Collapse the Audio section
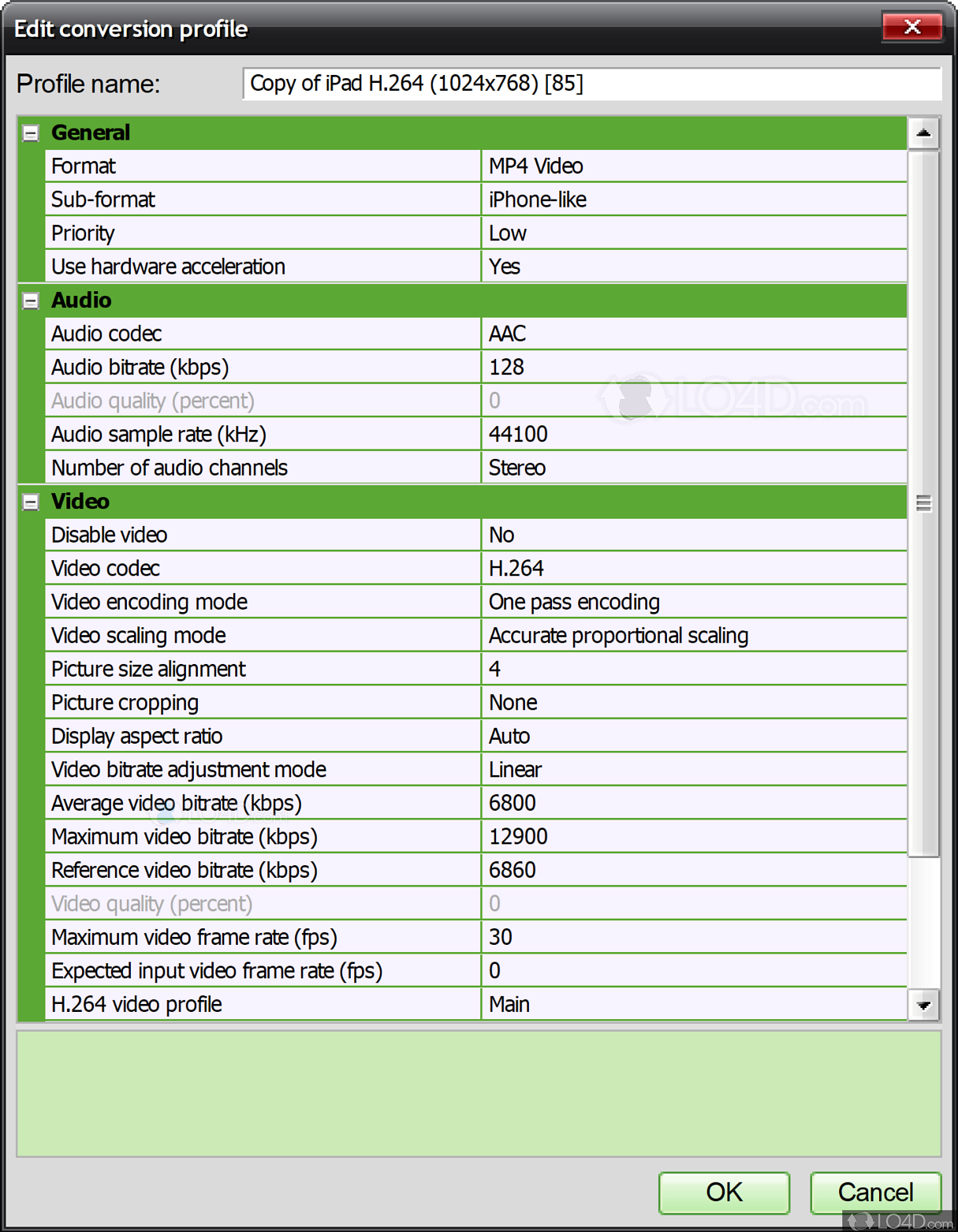This screenshot has width=958, height=1232. (30, 301)
